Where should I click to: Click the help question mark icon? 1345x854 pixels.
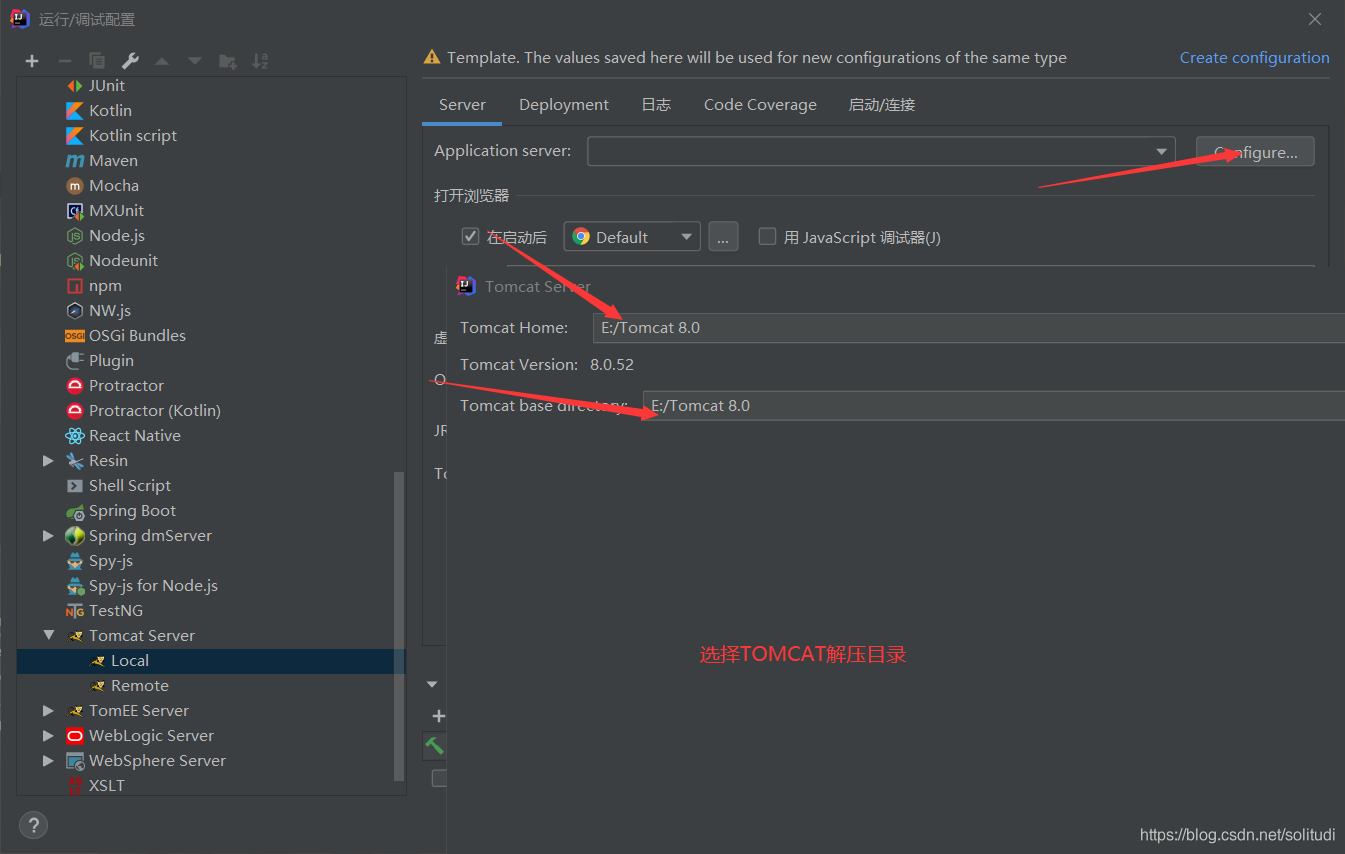(33, 825)
